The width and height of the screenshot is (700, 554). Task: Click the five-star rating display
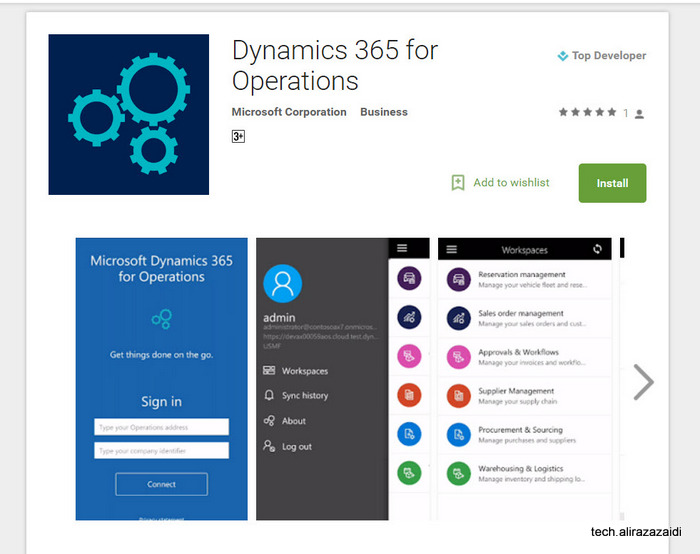[587, 112]
